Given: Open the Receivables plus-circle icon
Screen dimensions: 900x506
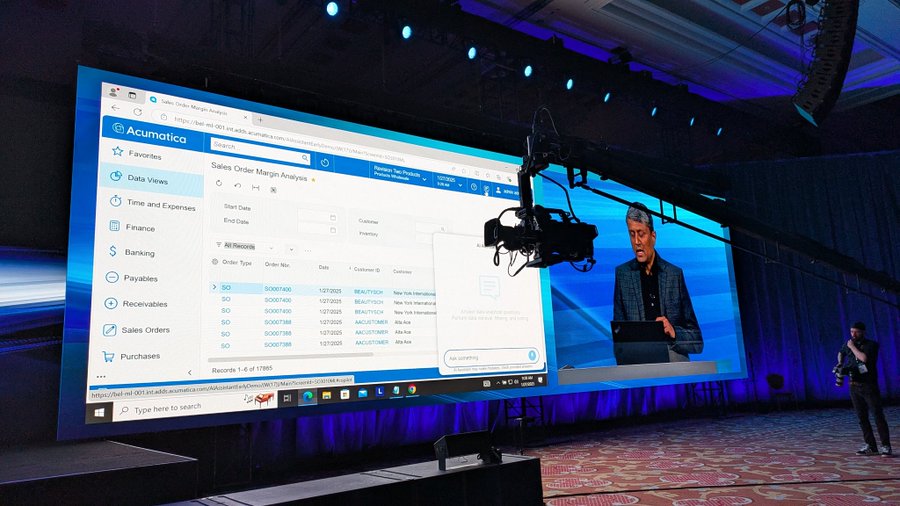Looking at the screenshot, I should tap(111, 303).
